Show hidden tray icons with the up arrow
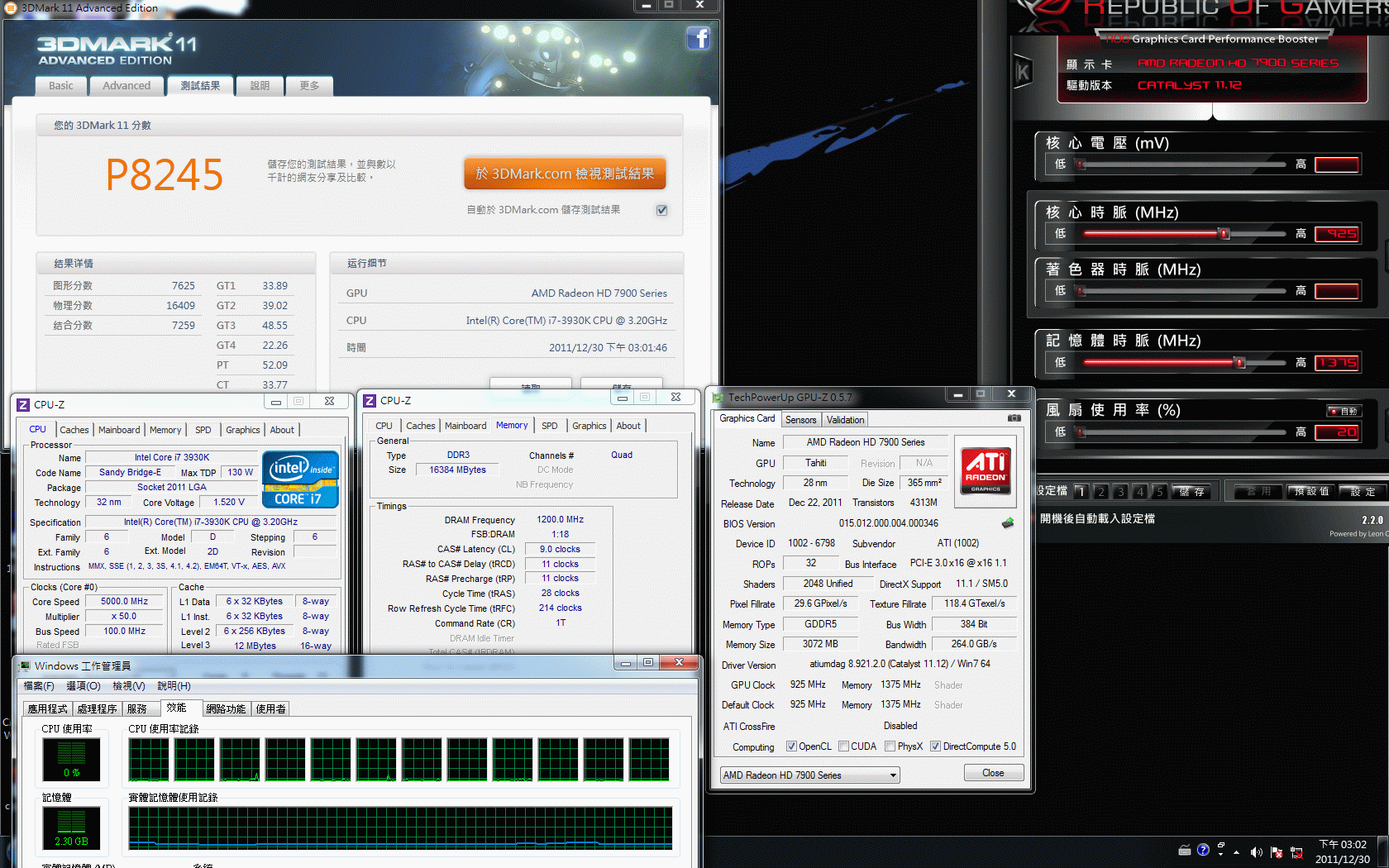Image resolution: width=1389 pixels, height=868 pixels. click(x=1236, y=851)
